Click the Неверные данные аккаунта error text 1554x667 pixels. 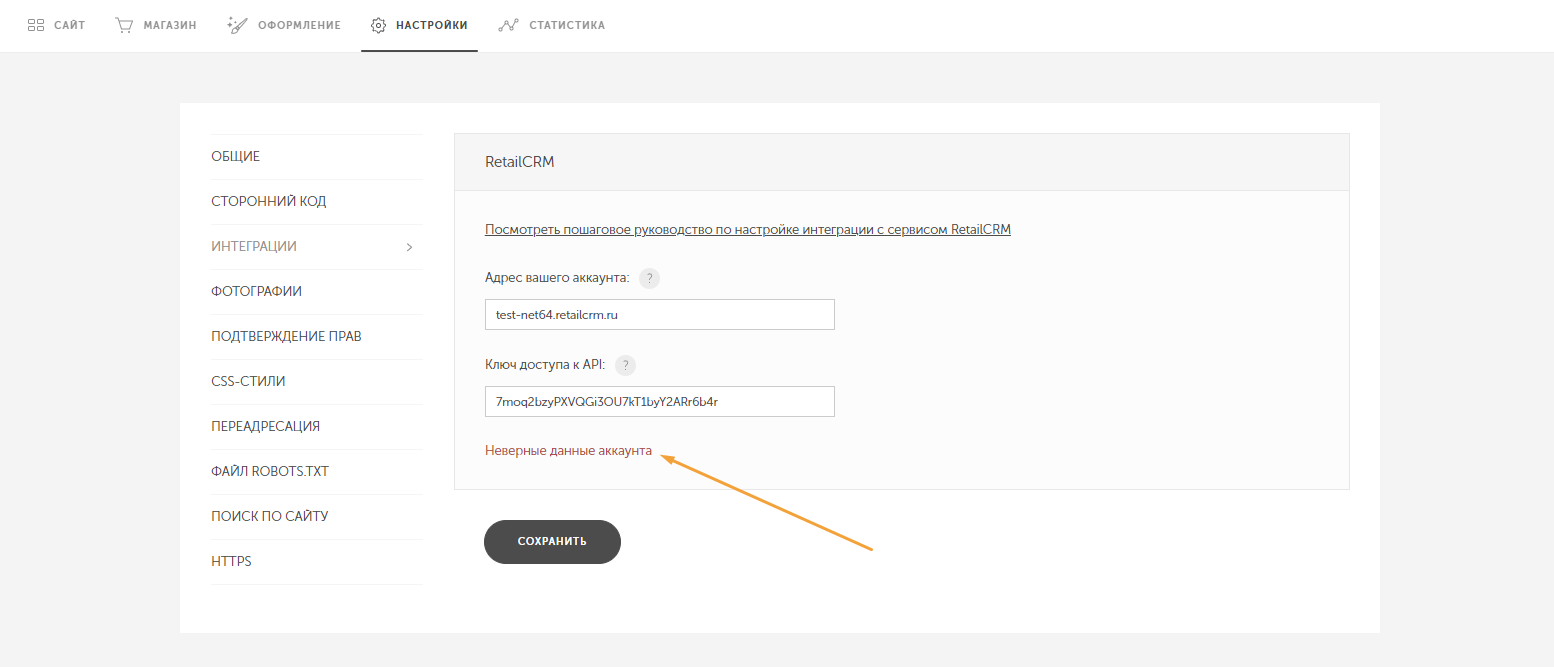point(568,451)
